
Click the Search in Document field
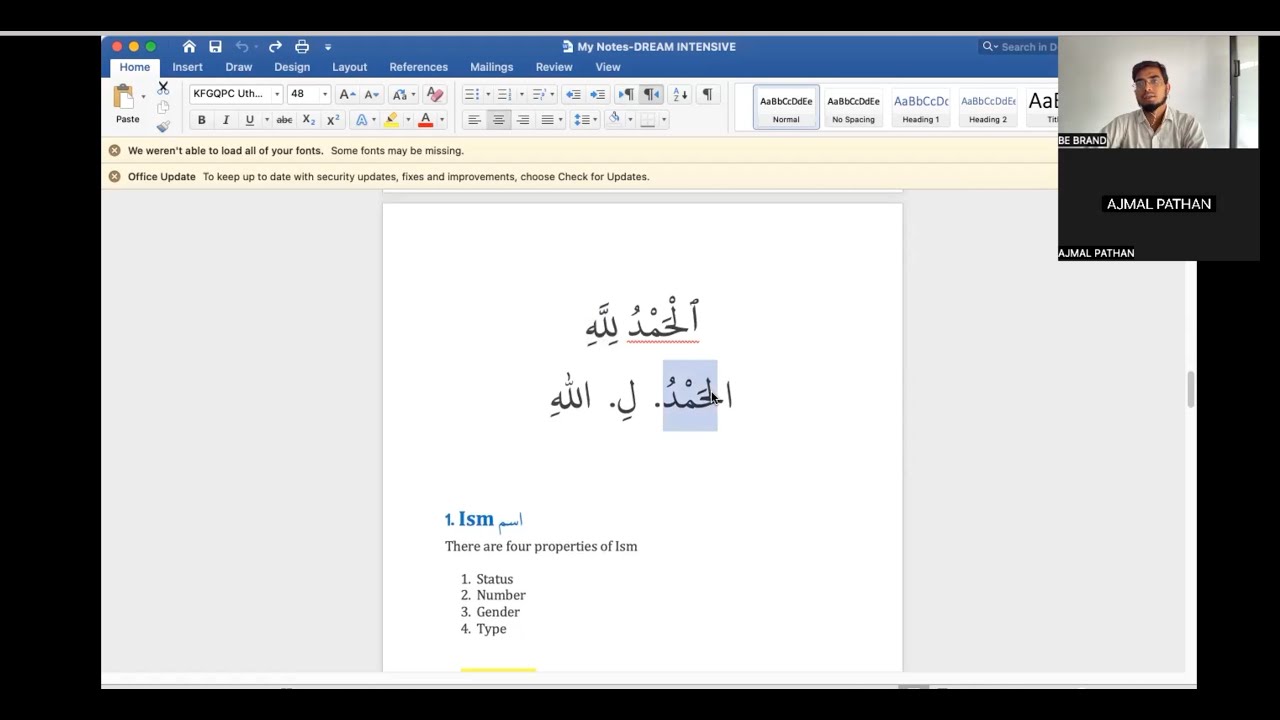[x=1019, y=46]
